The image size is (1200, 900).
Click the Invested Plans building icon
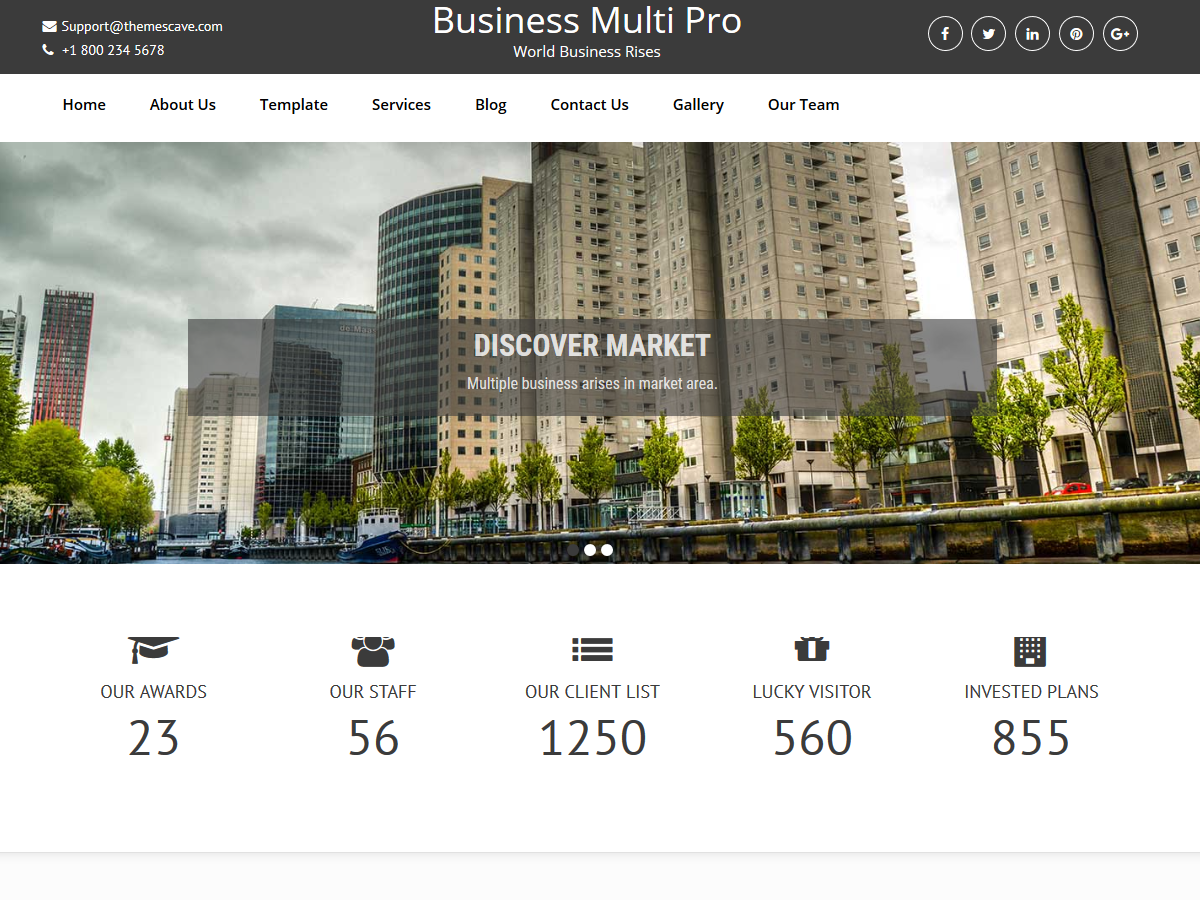click(1031, 650)
